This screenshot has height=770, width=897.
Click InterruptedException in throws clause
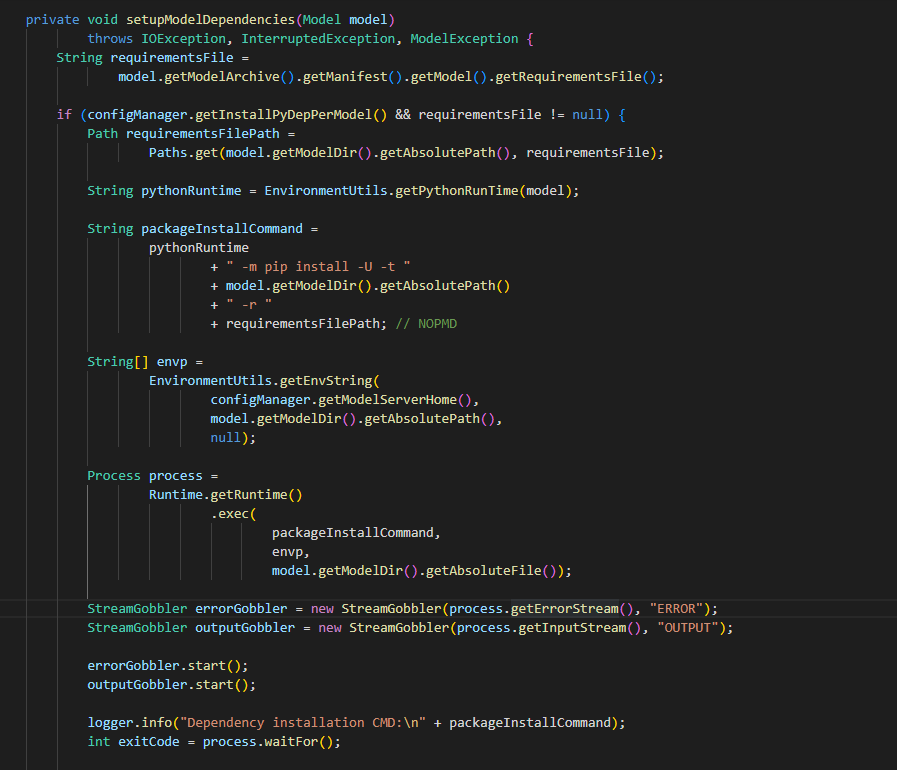click(317, 39)
